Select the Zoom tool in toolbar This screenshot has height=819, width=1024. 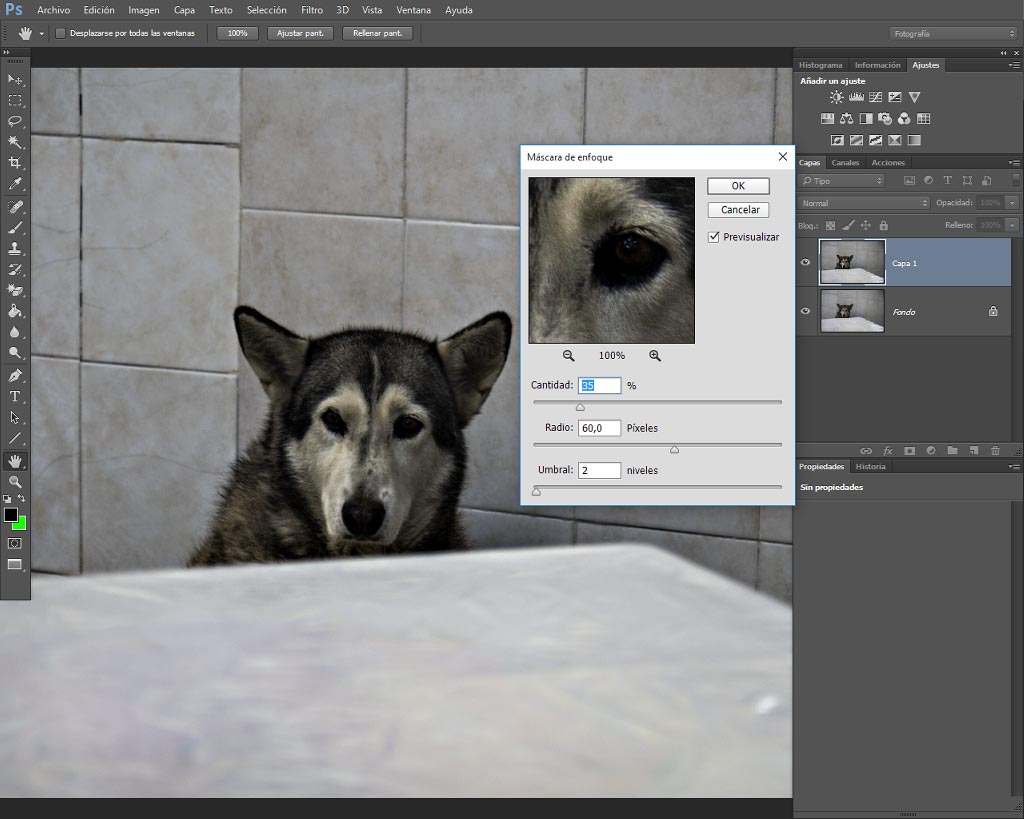click(x=14, y=482)
